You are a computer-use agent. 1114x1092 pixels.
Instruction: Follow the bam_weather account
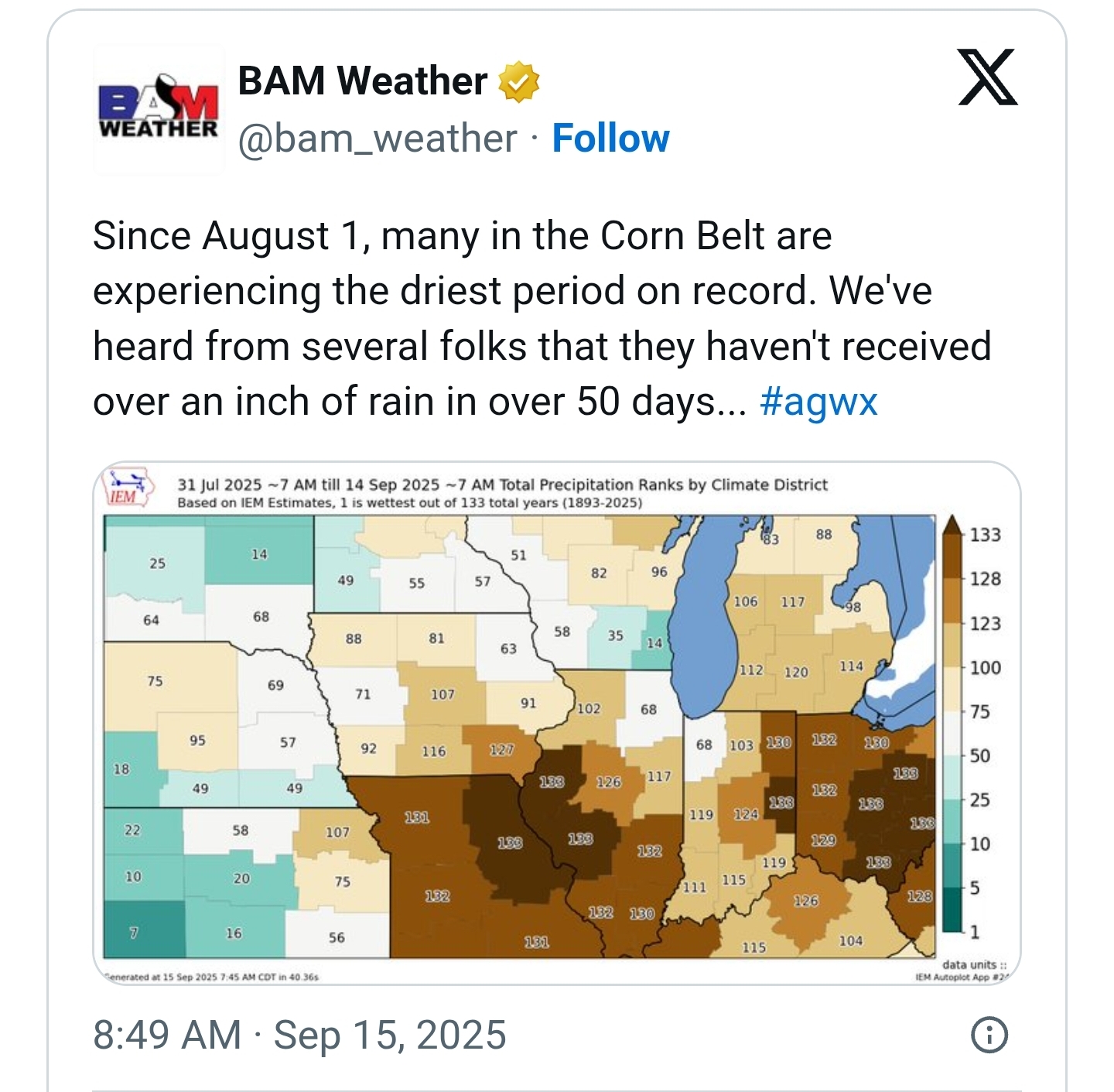610,139
